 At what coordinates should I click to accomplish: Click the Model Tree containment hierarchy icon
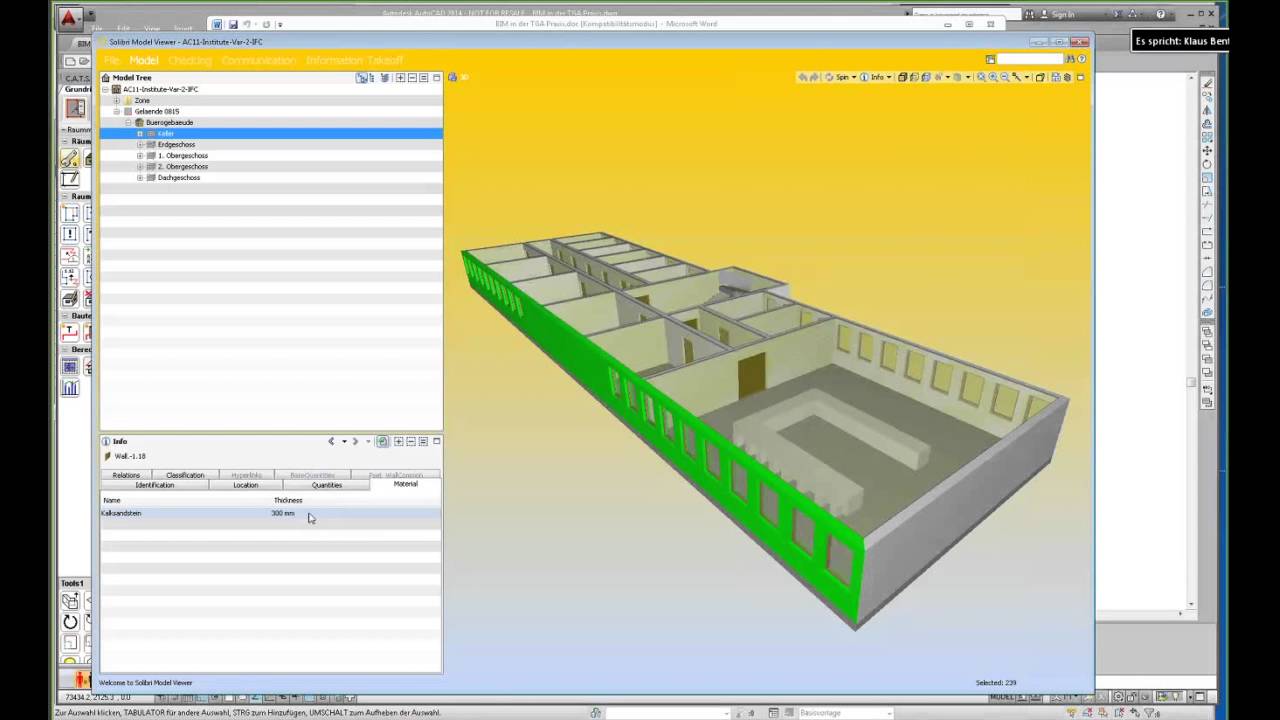coord(361,77)
